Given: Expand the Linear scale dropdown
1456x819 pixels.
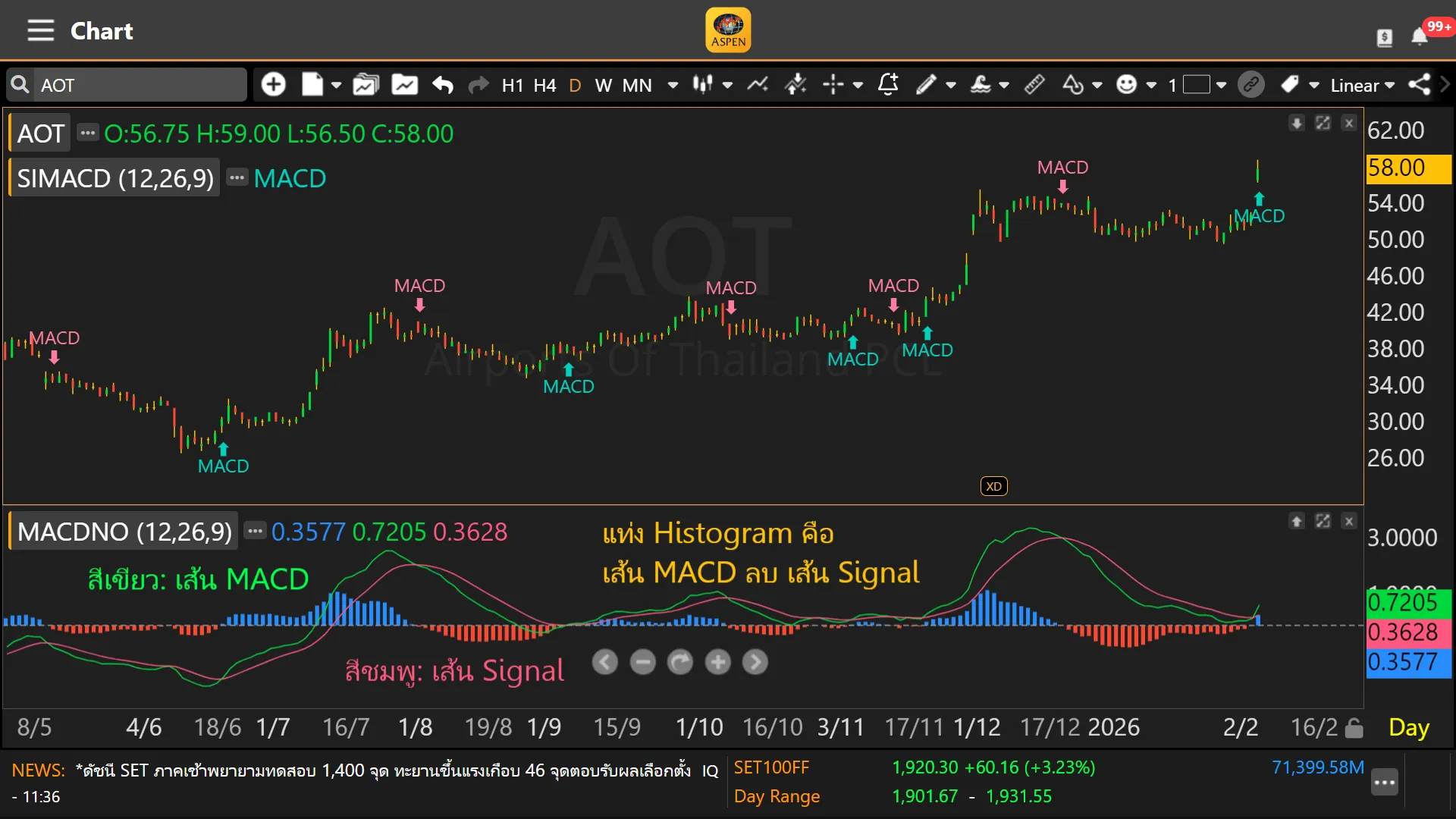Looking at the screenshot, I should pos(1362,85).
